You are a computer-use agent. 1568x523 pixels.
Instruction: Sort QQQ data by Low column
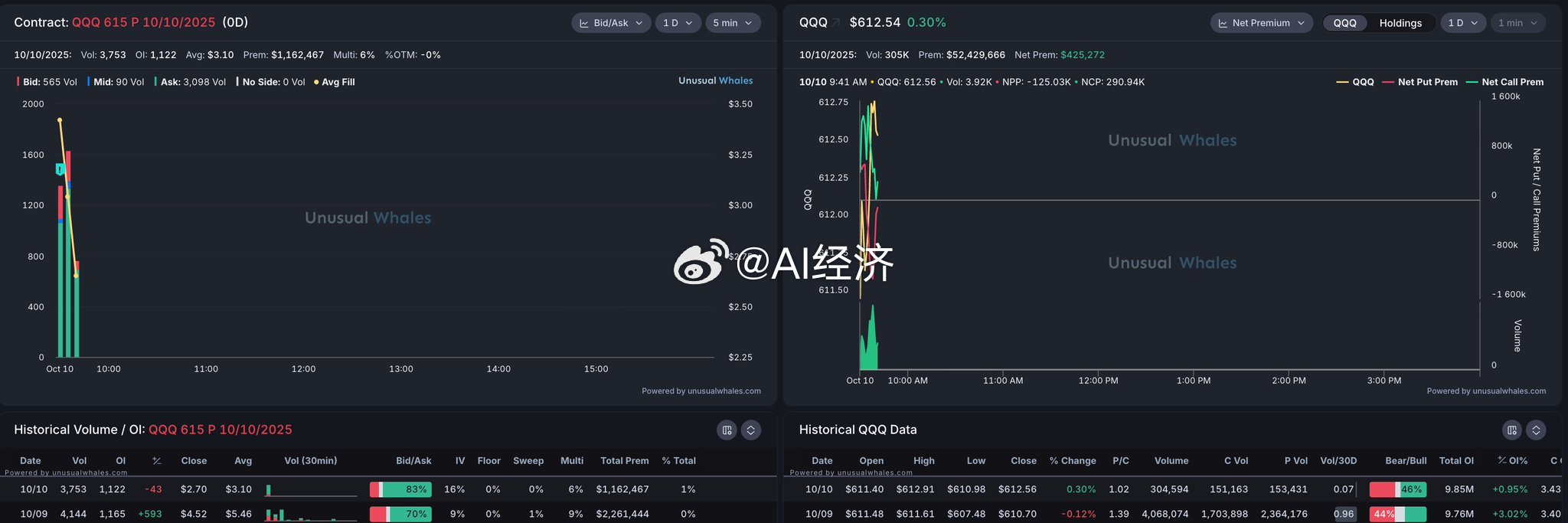click(x=976, y=461)
